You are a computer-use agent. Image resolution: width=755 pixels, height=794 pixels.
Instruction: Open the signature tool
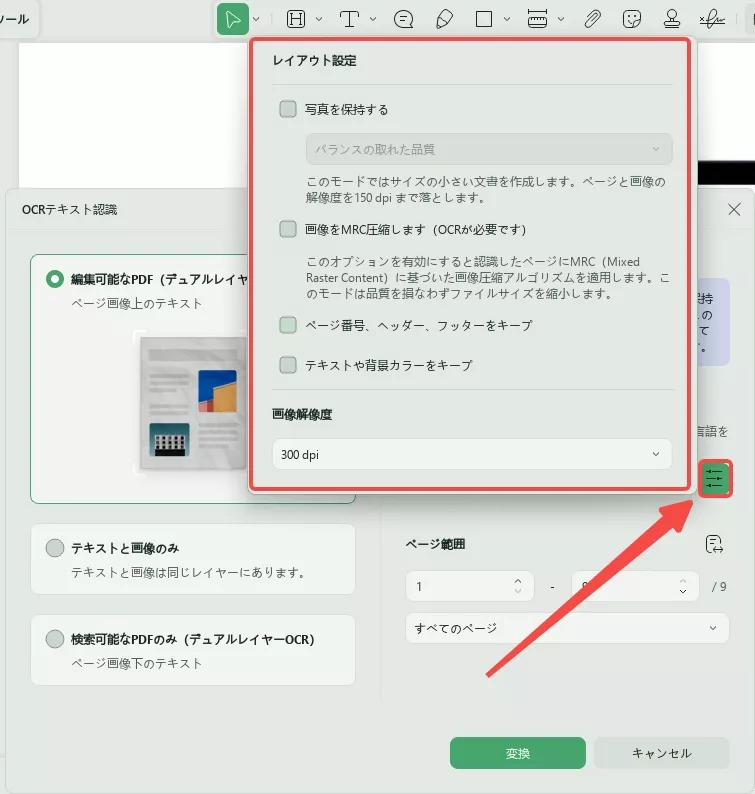click(x=712, y=20)
